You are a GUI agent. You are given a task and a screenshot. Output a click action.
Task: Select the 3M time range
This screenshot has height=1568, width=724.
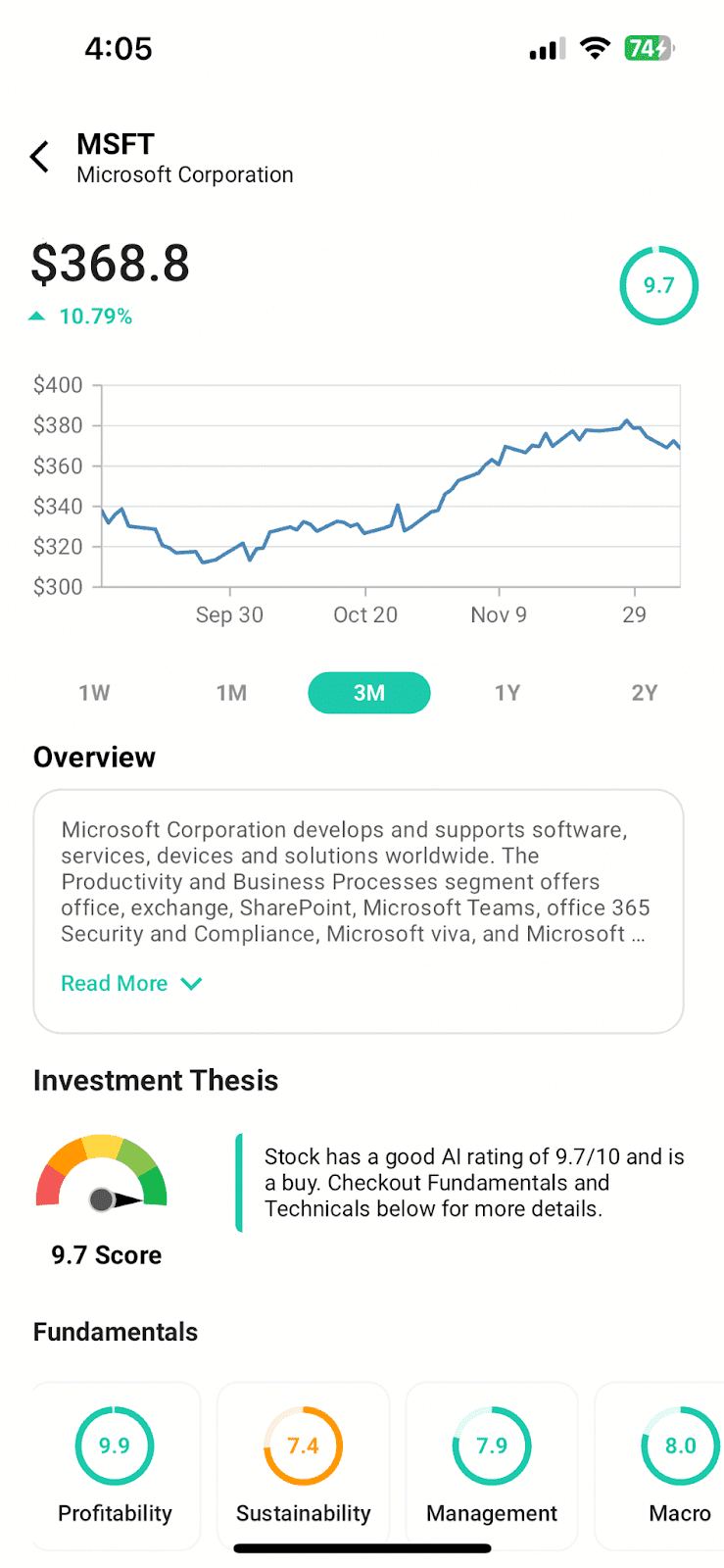[x=369, y=693]
